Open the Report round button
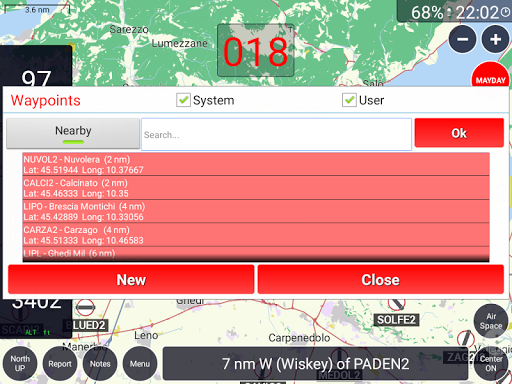512x384 pixels. tap(60, 363)
